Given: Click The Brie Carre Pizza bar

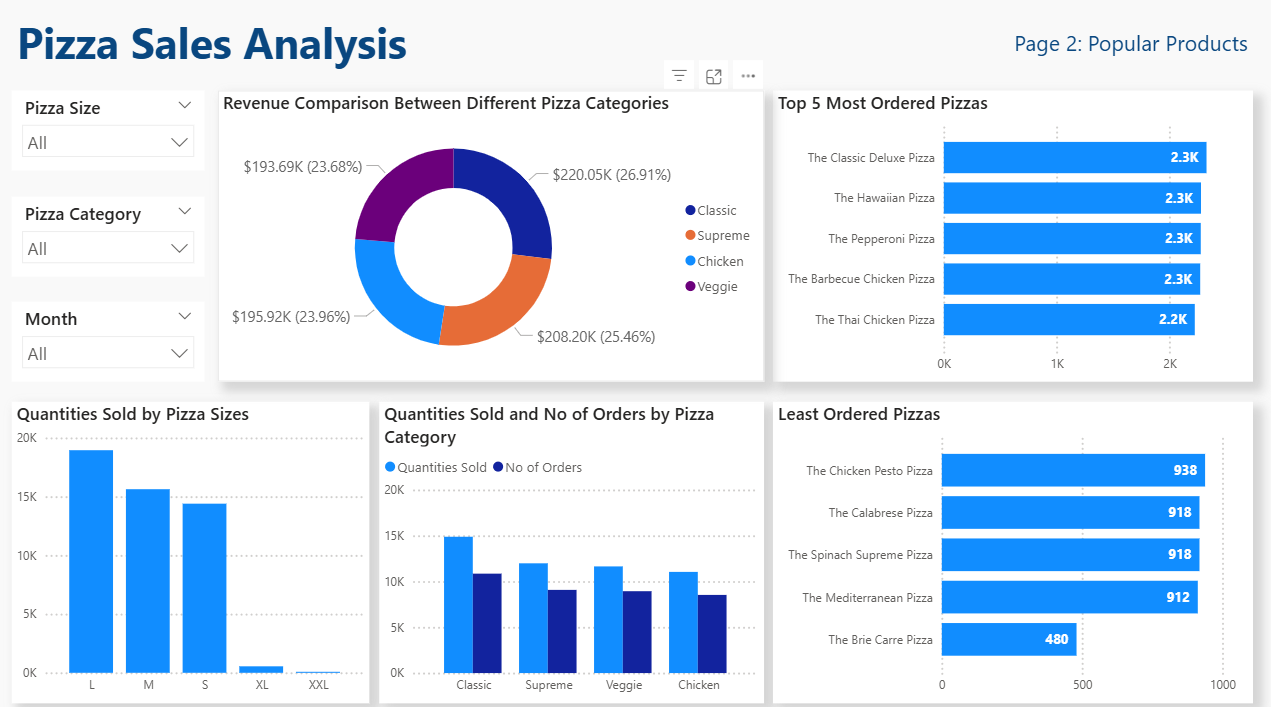Looking at the screenshot, I should tap(1008, 640).
